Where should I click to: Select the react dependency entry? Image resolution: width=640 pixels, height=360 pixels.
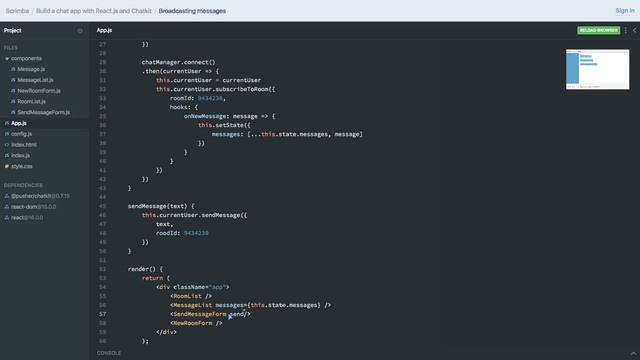pyautogui.click(x=27, y=218)
